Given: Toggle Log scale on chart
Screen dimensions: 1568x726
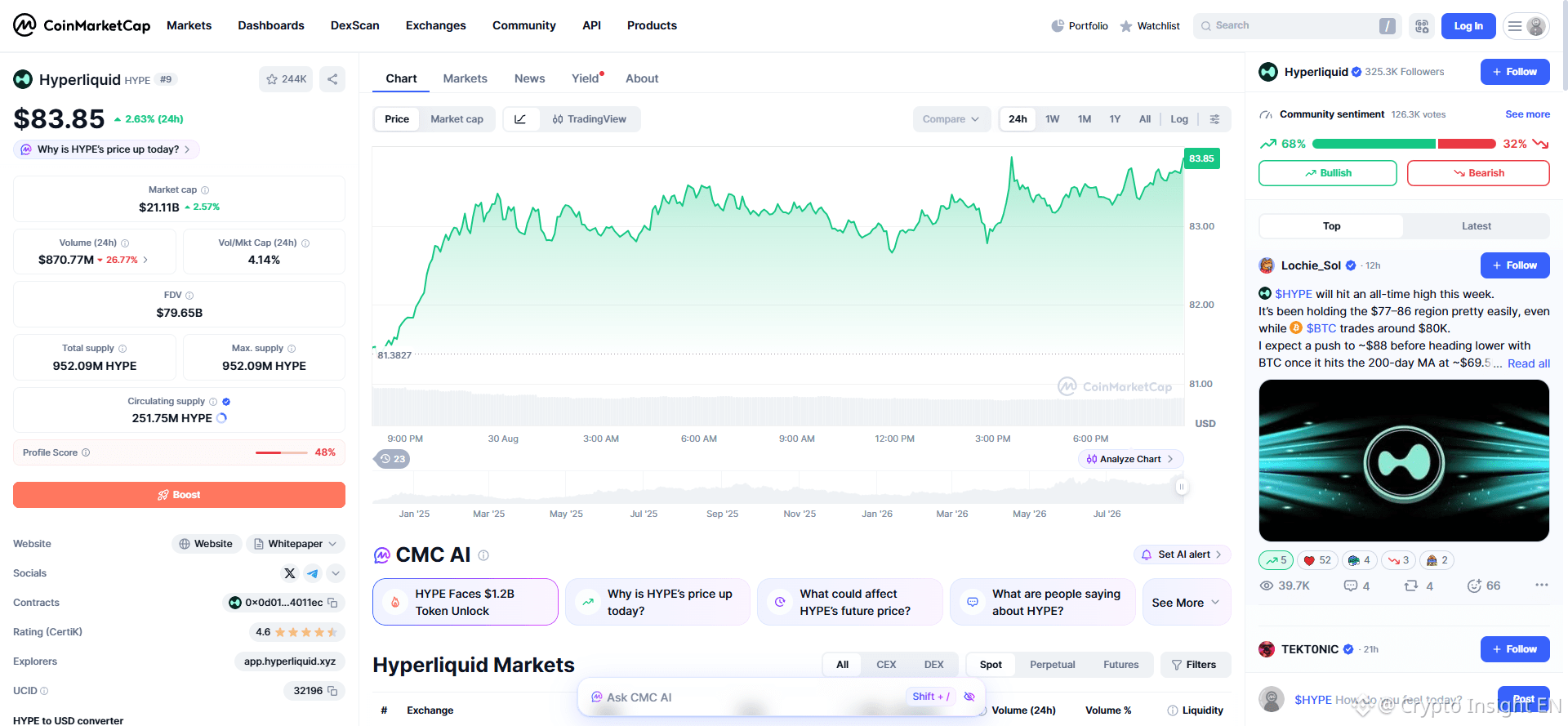Looking at the screenshot, I should (x=1179, y=119).
